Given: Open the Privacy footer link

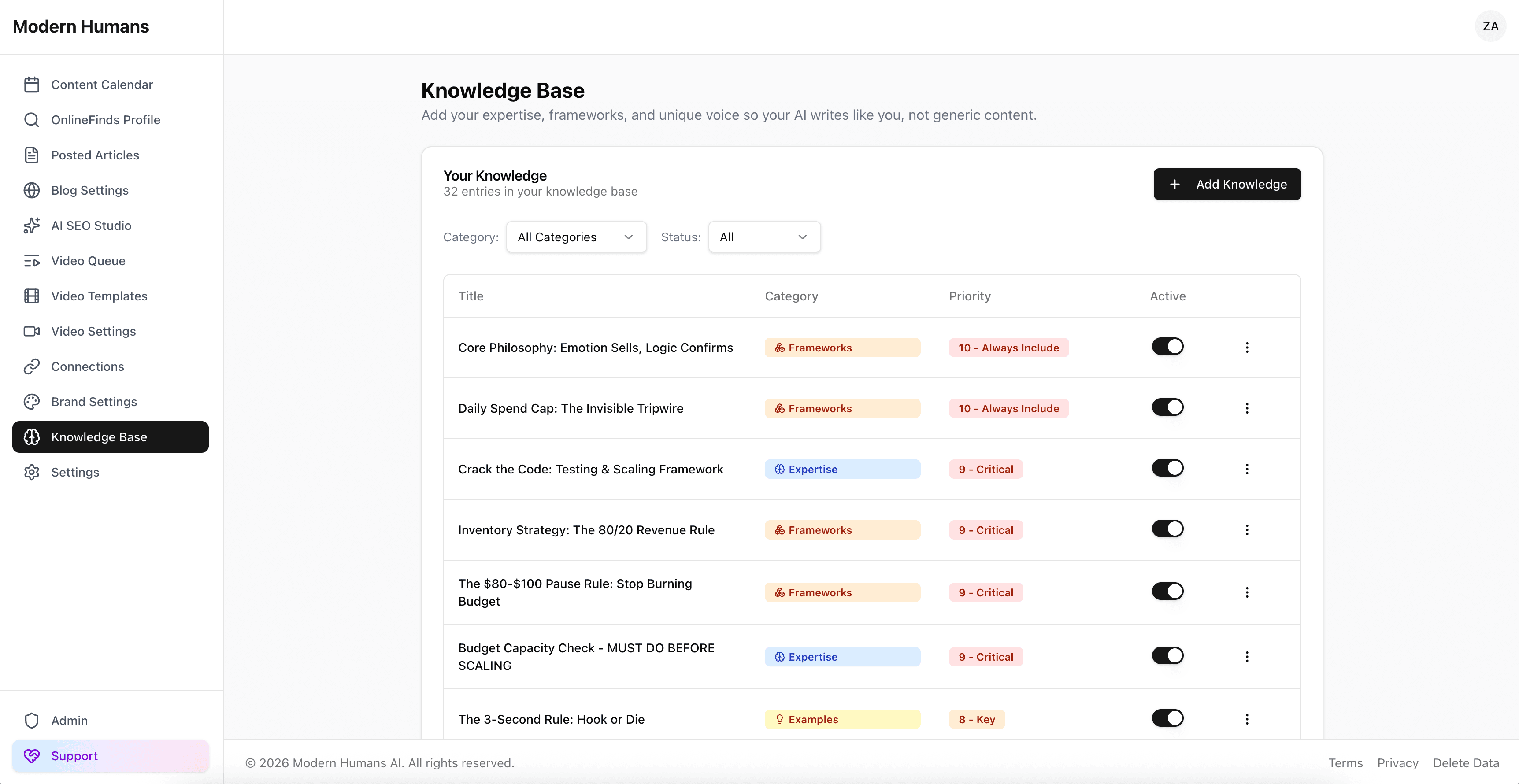Looking at the screenshot, I should (1397, 763).
